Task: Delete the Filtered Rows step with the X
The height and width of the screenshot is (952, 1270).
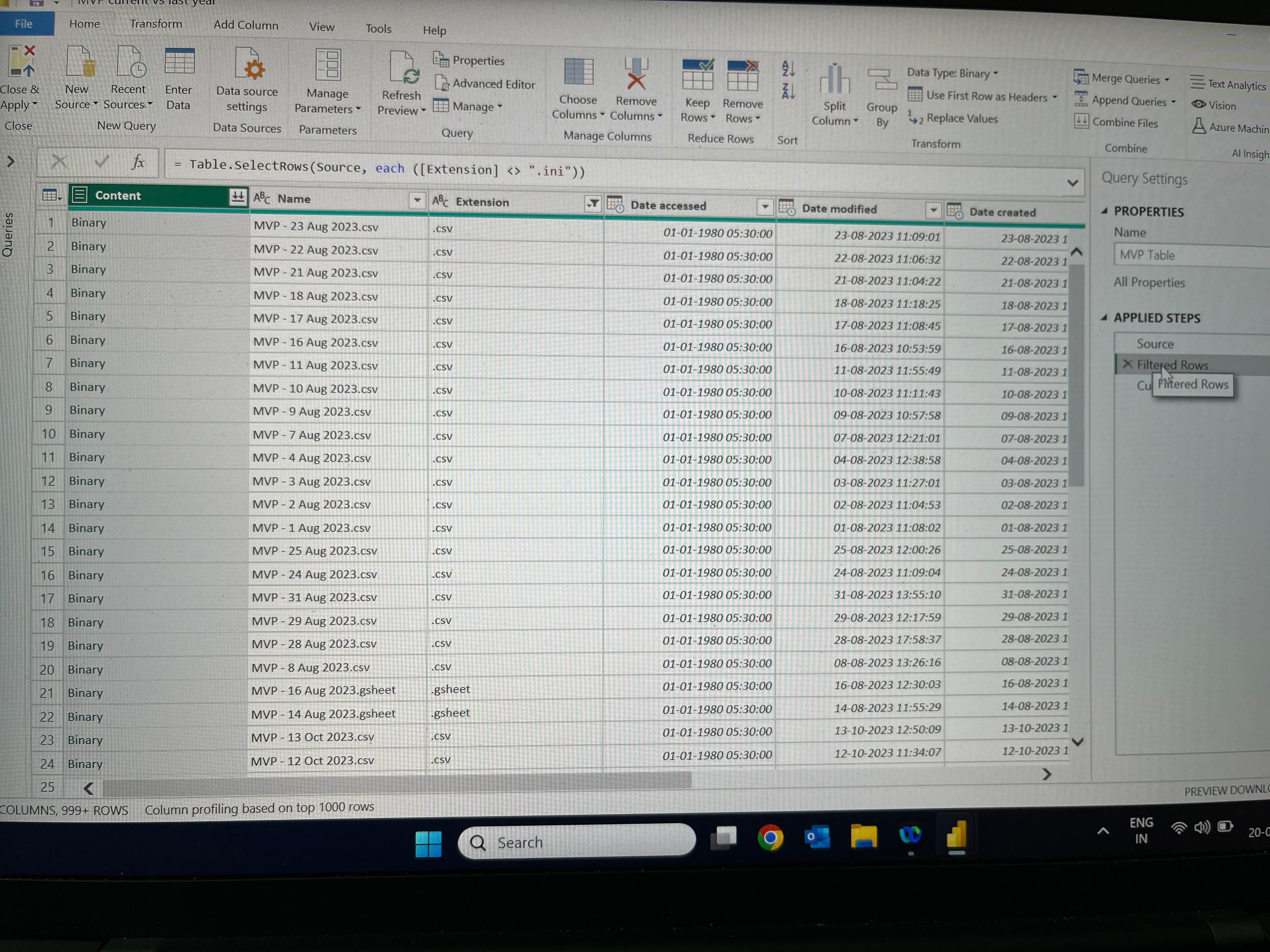Action: (1127, 364)
